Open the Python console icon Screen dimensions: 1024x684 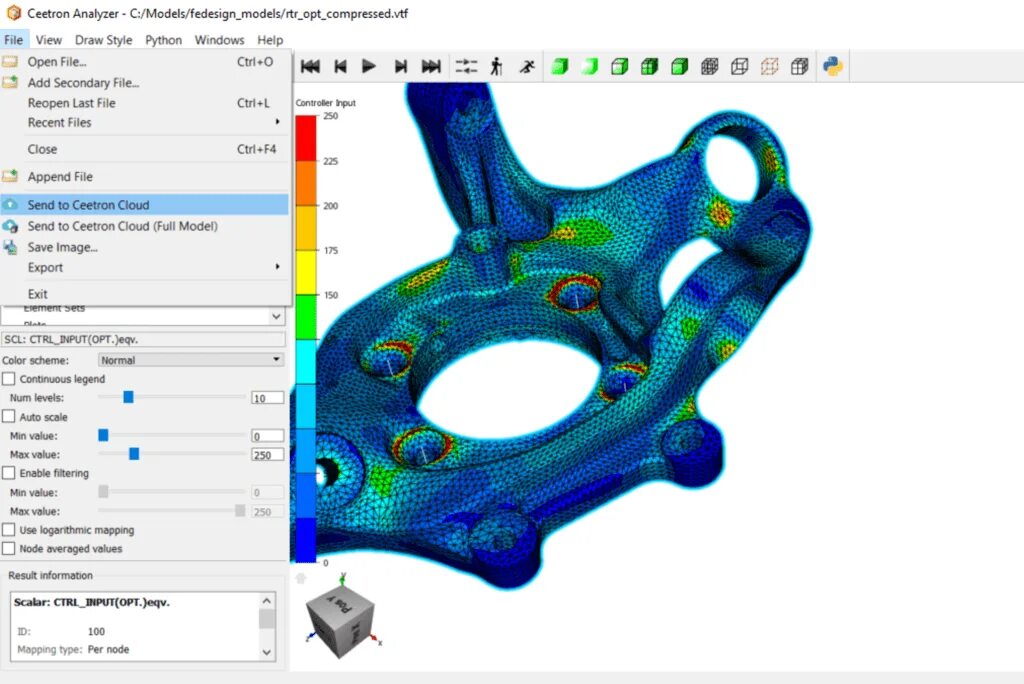[833, 66]
